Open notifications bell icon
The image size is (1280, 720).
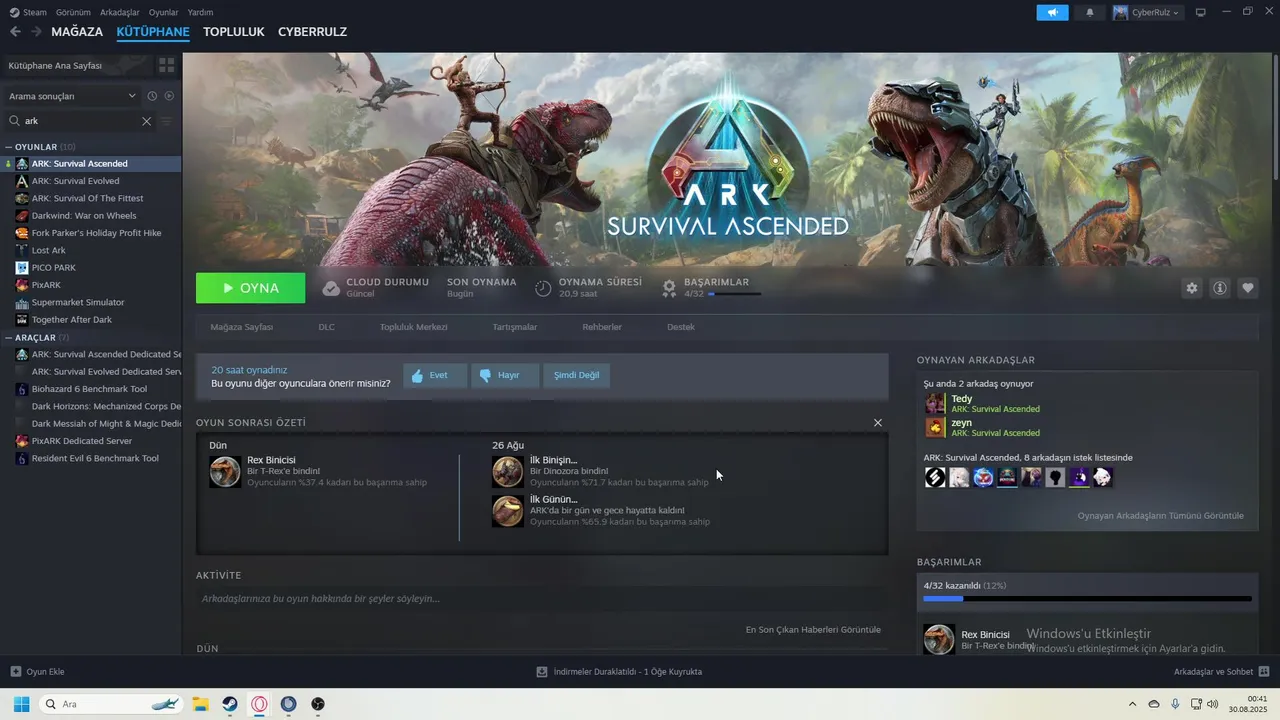point(1090,12)
